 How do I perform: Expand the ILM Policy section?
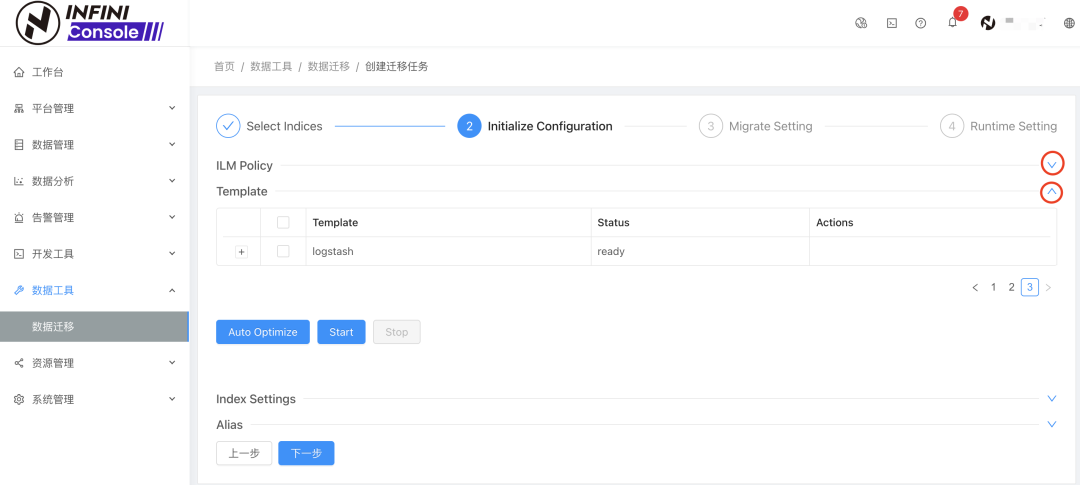[1052, 165]
